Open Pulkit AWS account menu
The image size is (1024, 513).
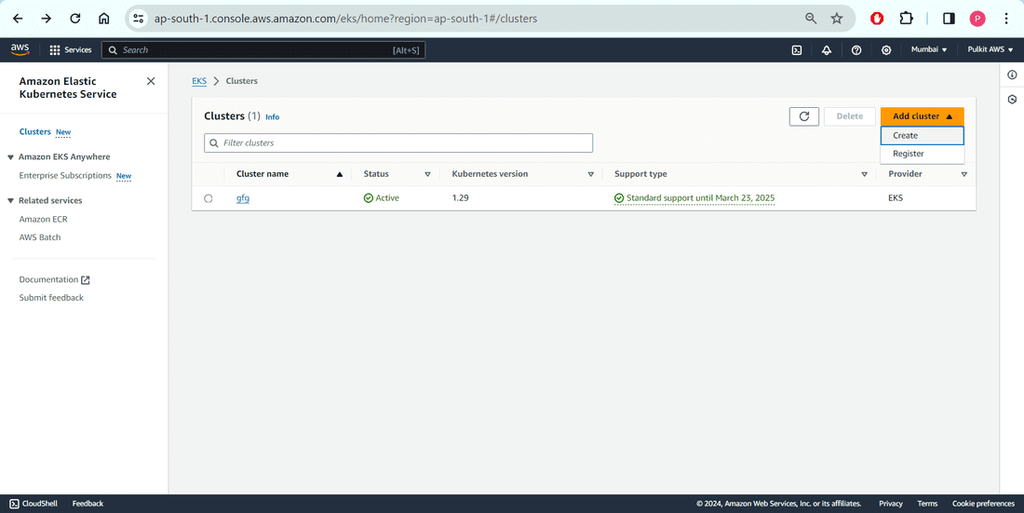(x=990, y=50)
